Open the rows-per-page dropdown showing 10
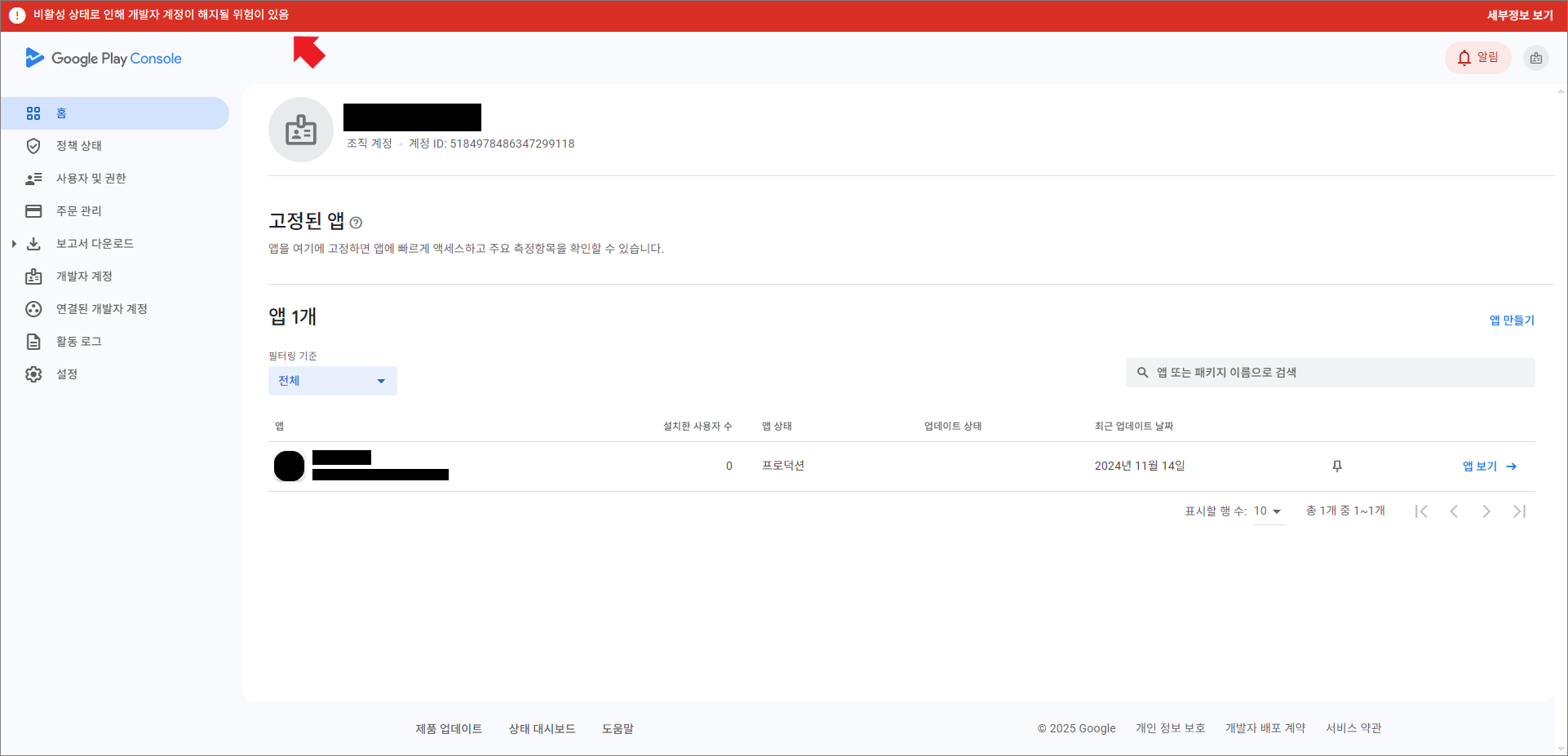Image resolution: width=1568 pixels, height=756 pixels. [1269, 511]
